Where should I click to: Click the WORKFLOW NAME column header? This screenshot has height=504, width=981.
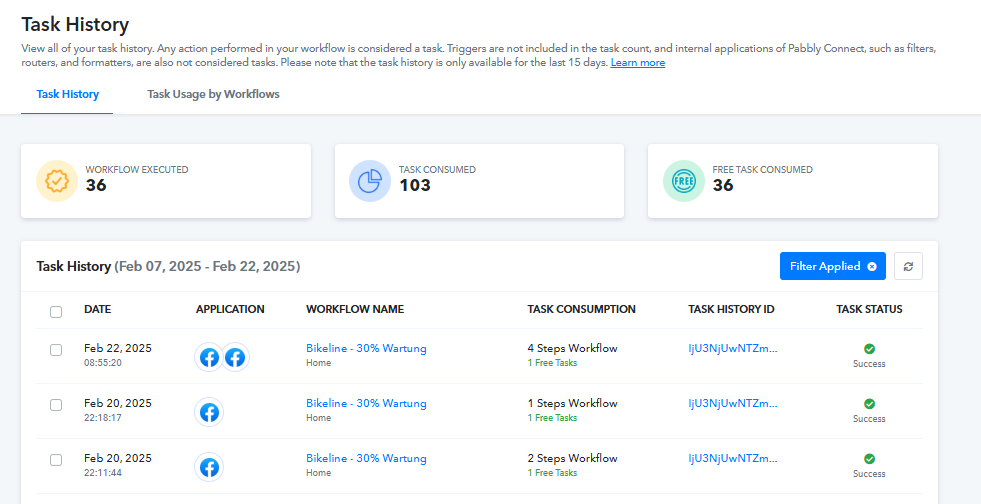(x=355, y=310)
